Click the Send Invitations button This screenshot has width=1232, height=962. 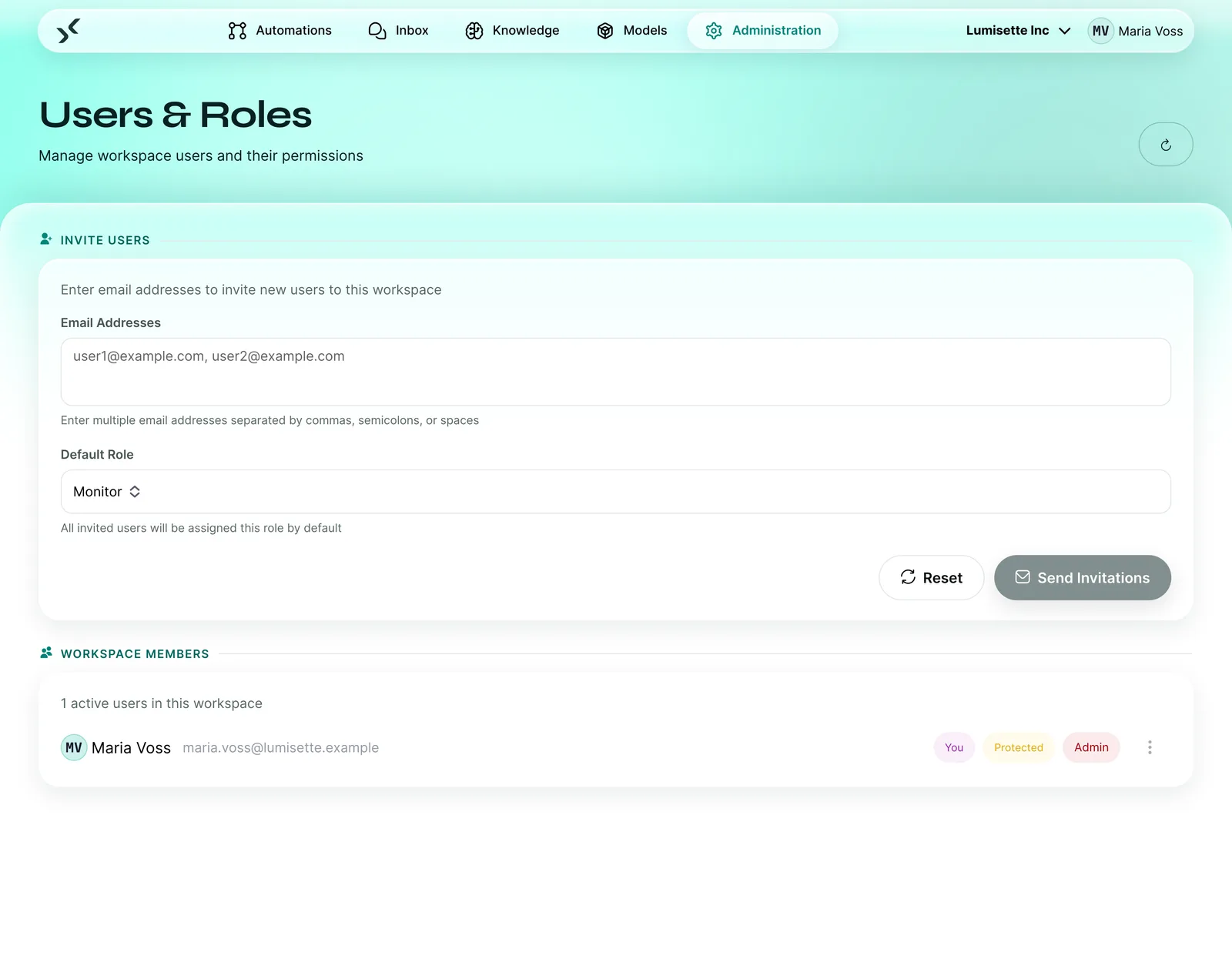[1083, 578]
